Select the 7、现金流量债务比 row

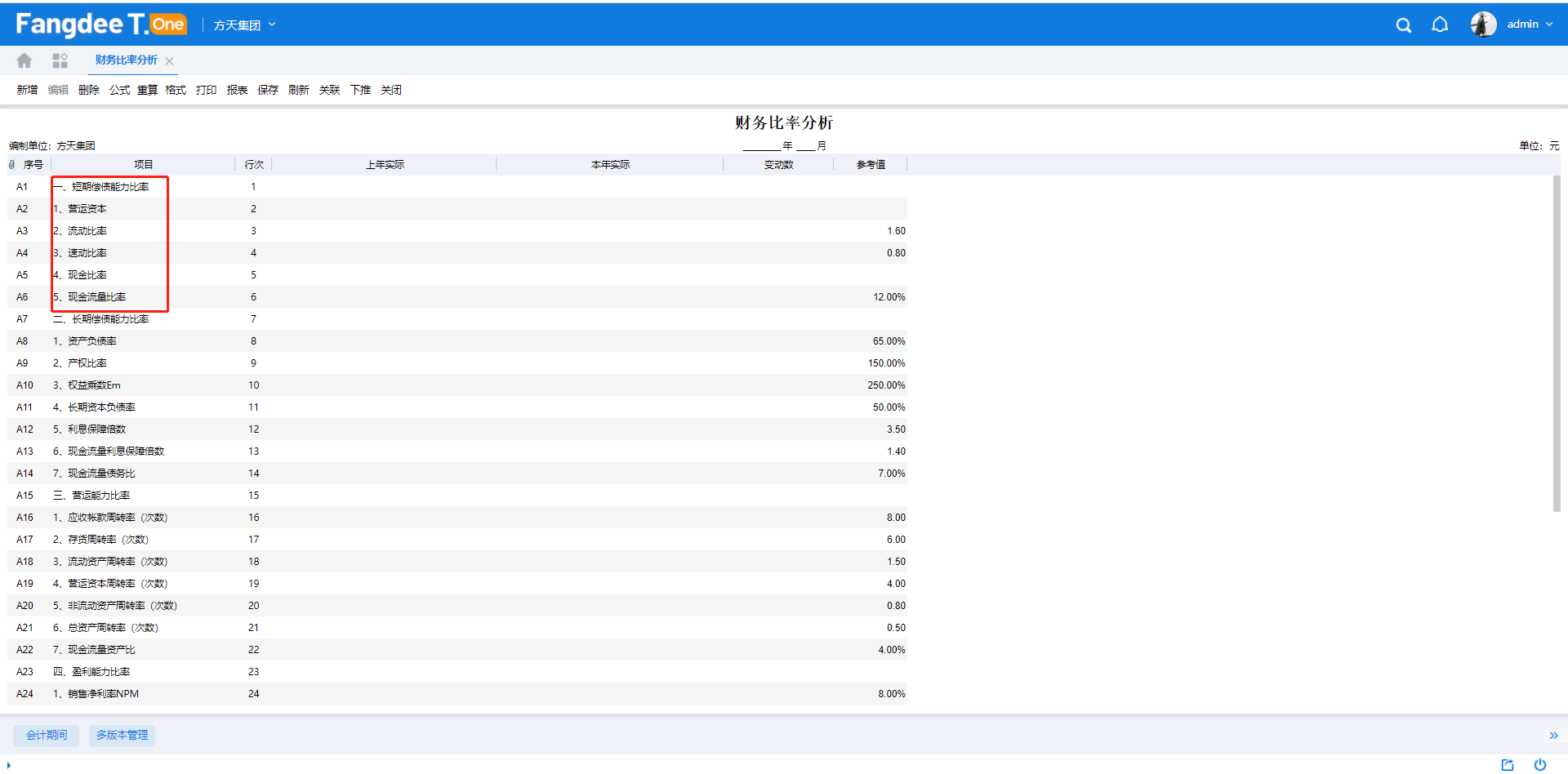coord(457,474)
